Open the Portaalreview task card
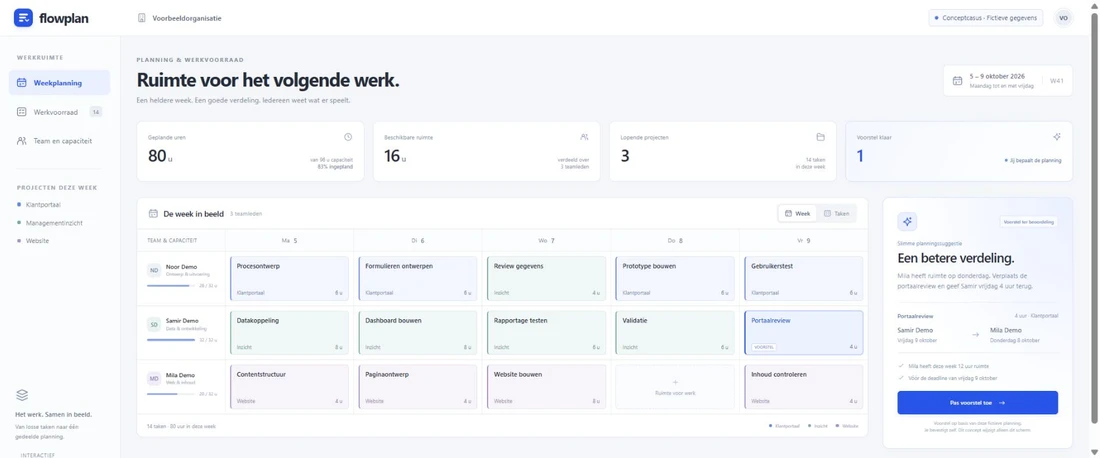This screenshot has height=458, width=1100. 804,332
